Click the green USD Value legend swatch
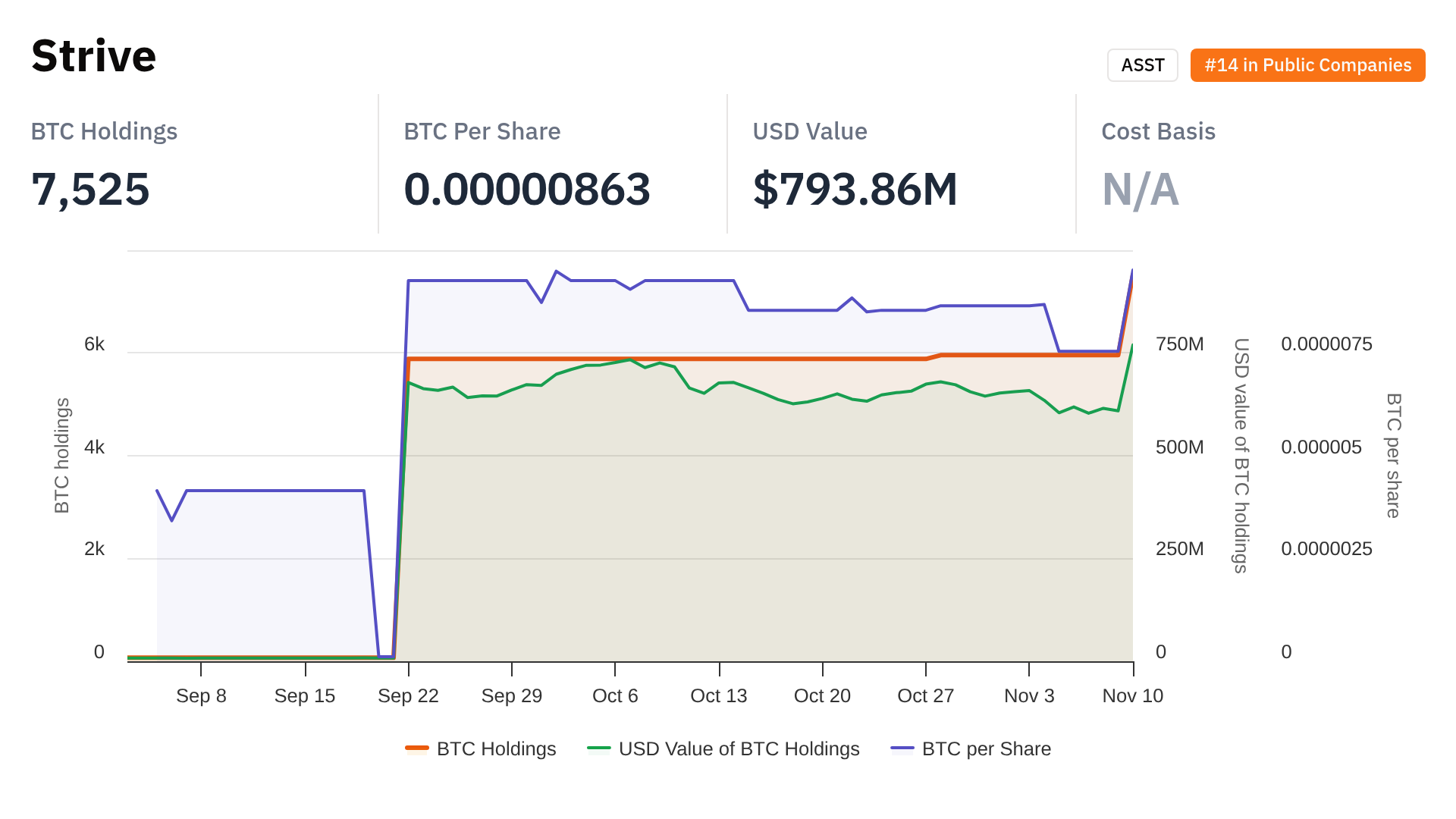 click(599, 748)
